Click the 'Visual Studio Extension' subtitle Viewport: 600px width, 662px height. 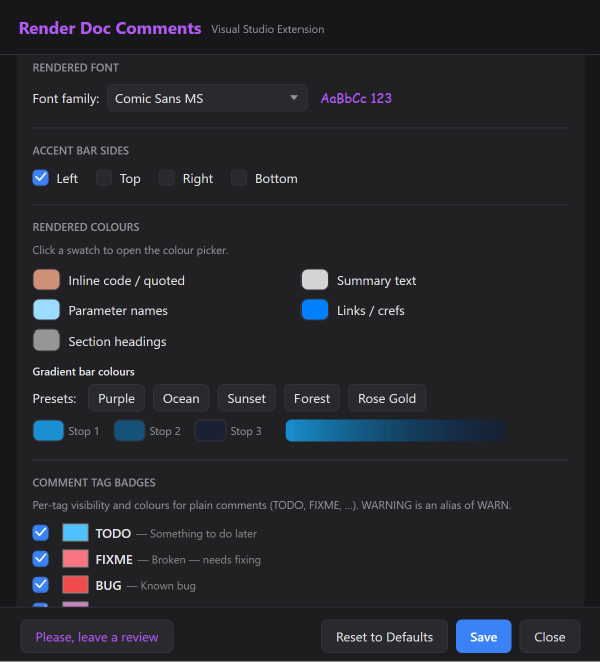pos(268,29)
